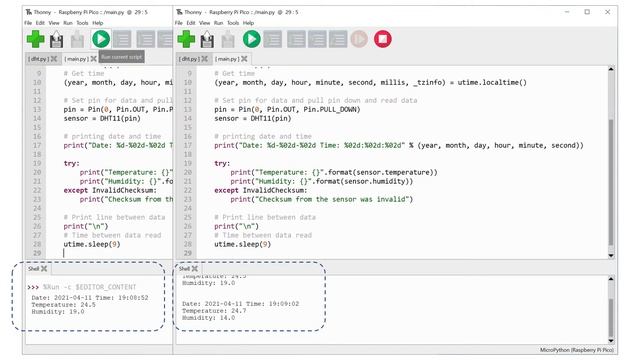The height and width of the screenshot is (360, 640).
Task: Click Open/load icon in left Thonny window
Action: point(77,40)
